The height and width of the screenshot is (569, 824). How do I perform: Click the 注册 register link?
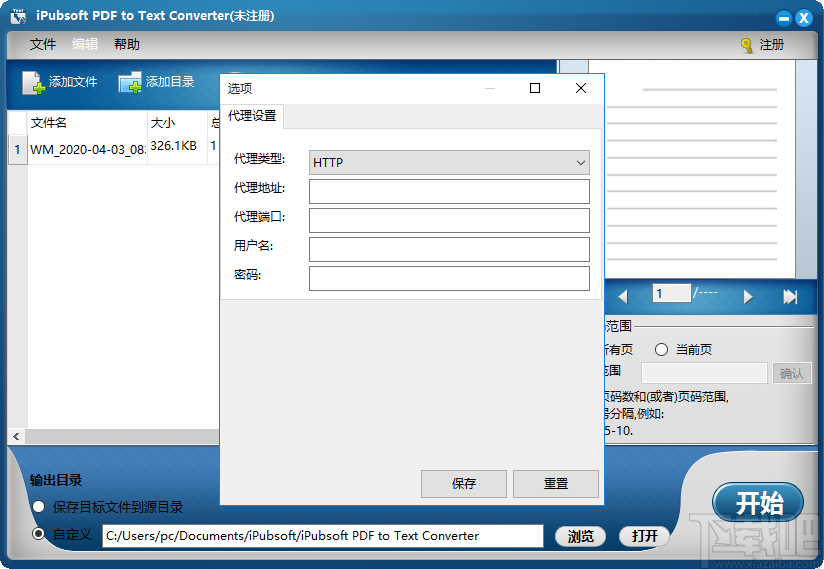point(771,45)
